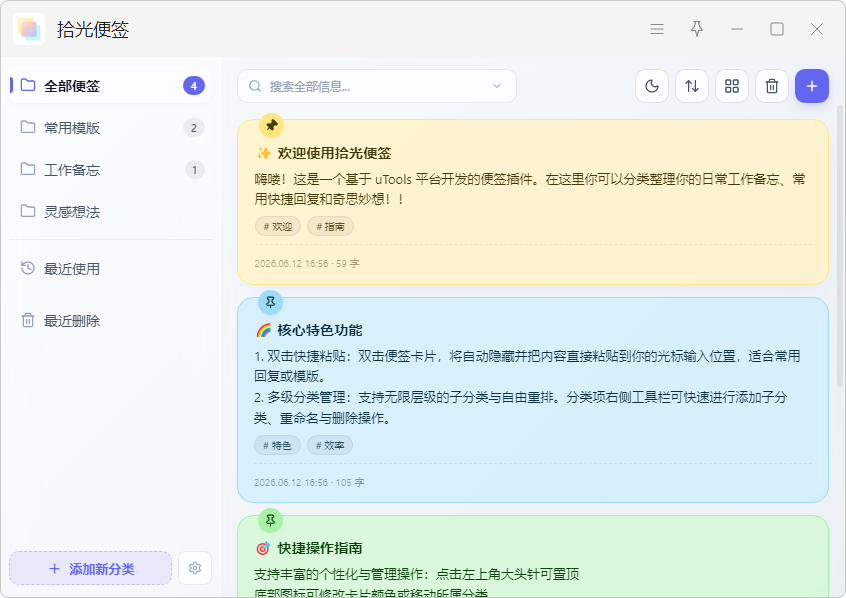Open the hamburger menu in the title bar
Screen dimensions: 846x598
point(657,29)
